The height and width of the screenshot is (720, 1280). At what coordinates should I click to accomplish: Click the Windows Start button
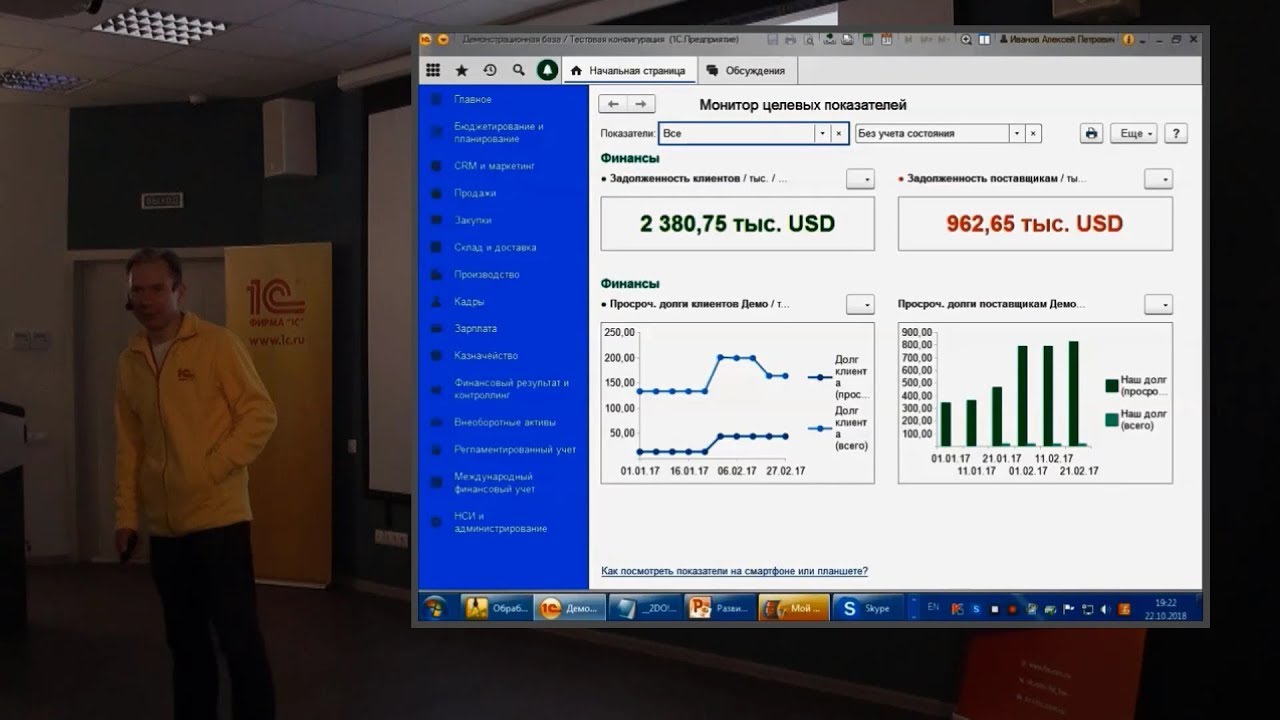click(x=435, y=607)
